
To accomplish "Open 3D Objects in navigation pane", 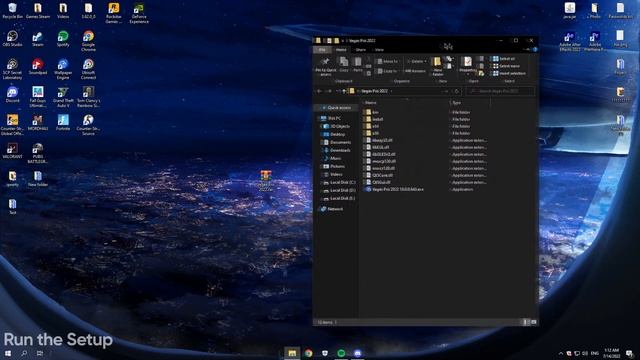I will [337, 127].
